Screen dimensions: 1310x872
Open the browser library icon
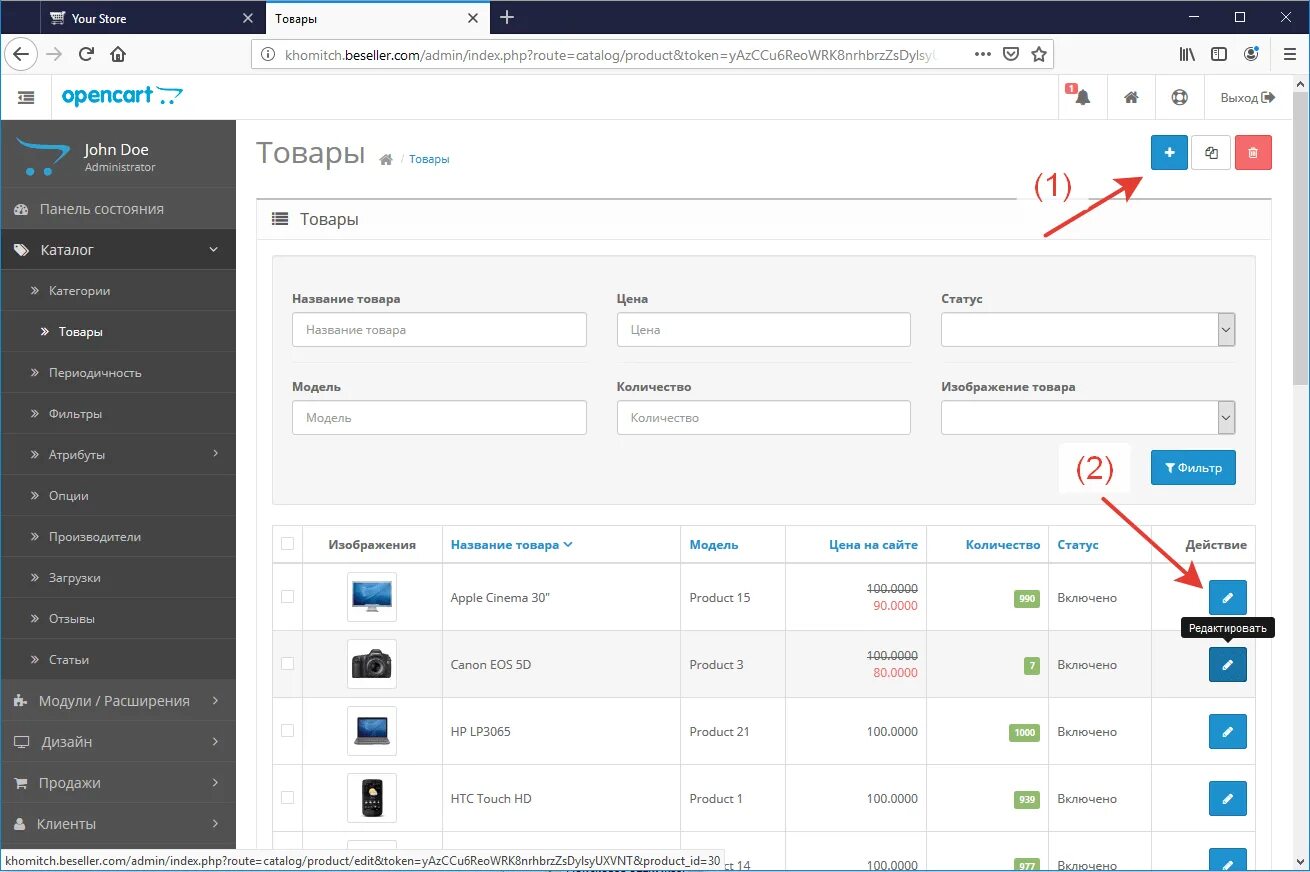pyautogui.click(x=1187, y=54)
